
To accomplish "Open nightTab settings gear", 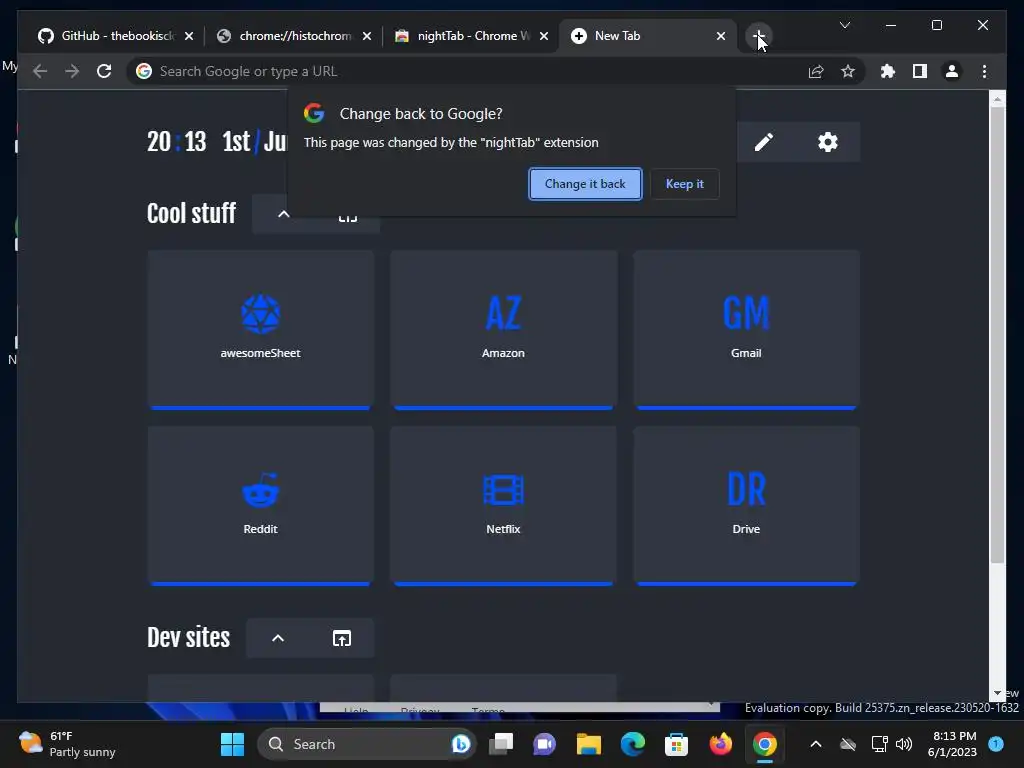I will coord(827,142).
